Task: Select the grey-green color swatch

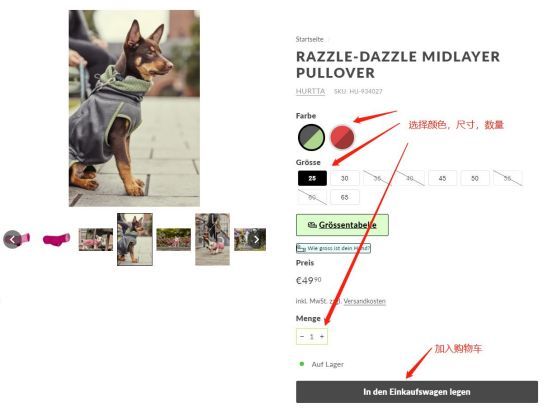Action: (311, 137)
